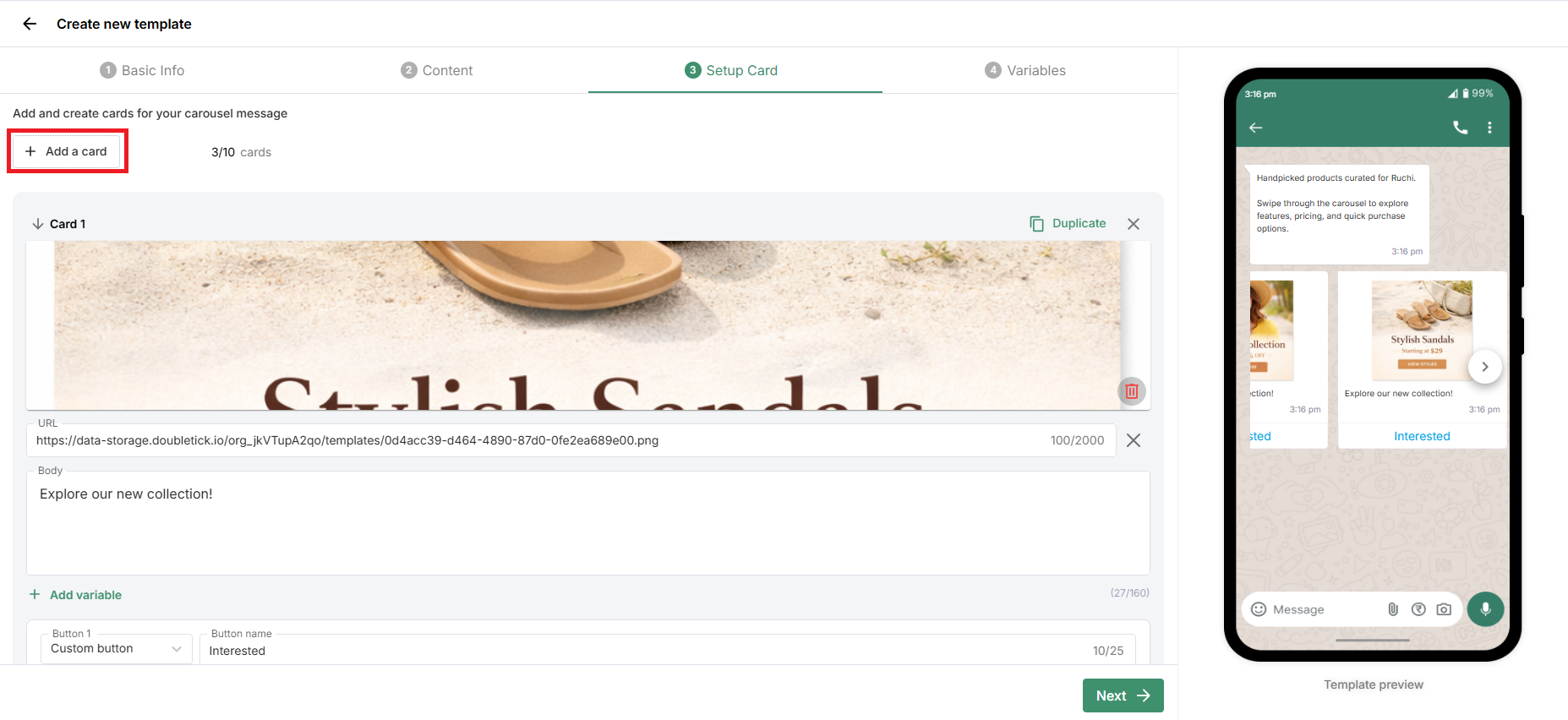Clear the image URL with X icon
Screen dimensions: 1568x720
[1134, 440]
